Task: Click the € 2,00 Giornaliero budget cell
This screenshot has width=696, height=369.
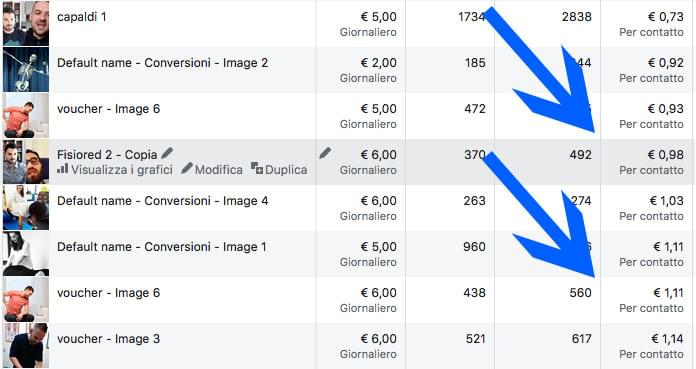Action: (x=360, y=70)
